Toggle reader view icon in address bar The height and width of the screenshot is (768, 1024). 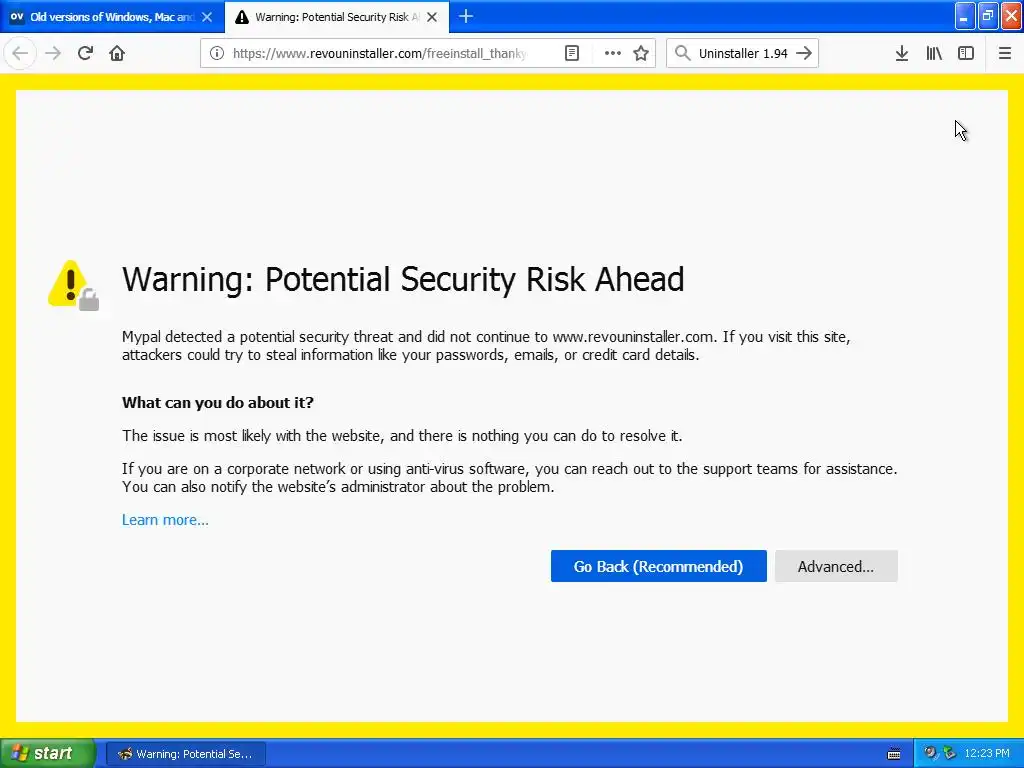tap(572, 53)
